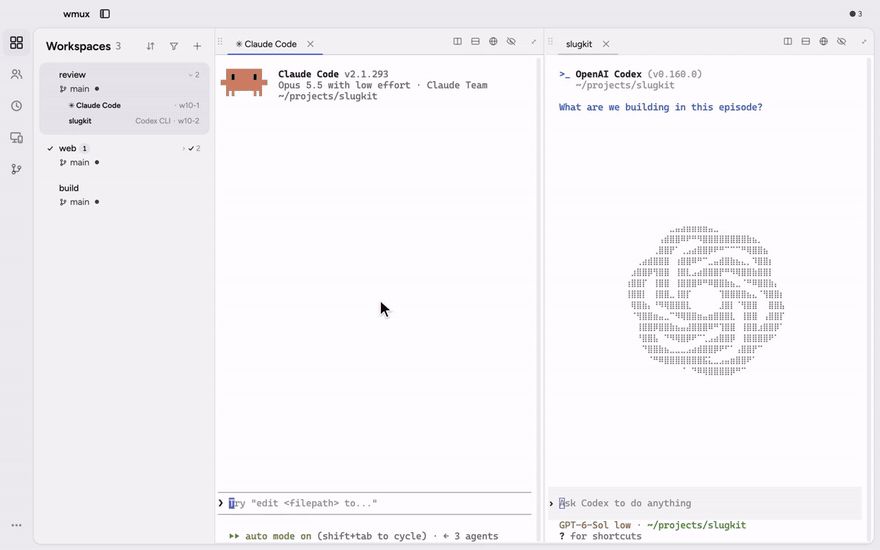Select the review workspace
This screenshot has height=550, width=880.
click(x=72, y=75)
